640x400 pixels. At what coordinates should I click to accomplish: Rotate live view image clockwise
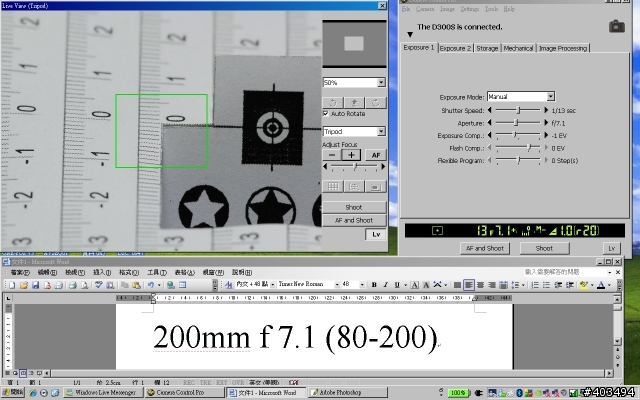pyautogui.click(x=376, y=102)
